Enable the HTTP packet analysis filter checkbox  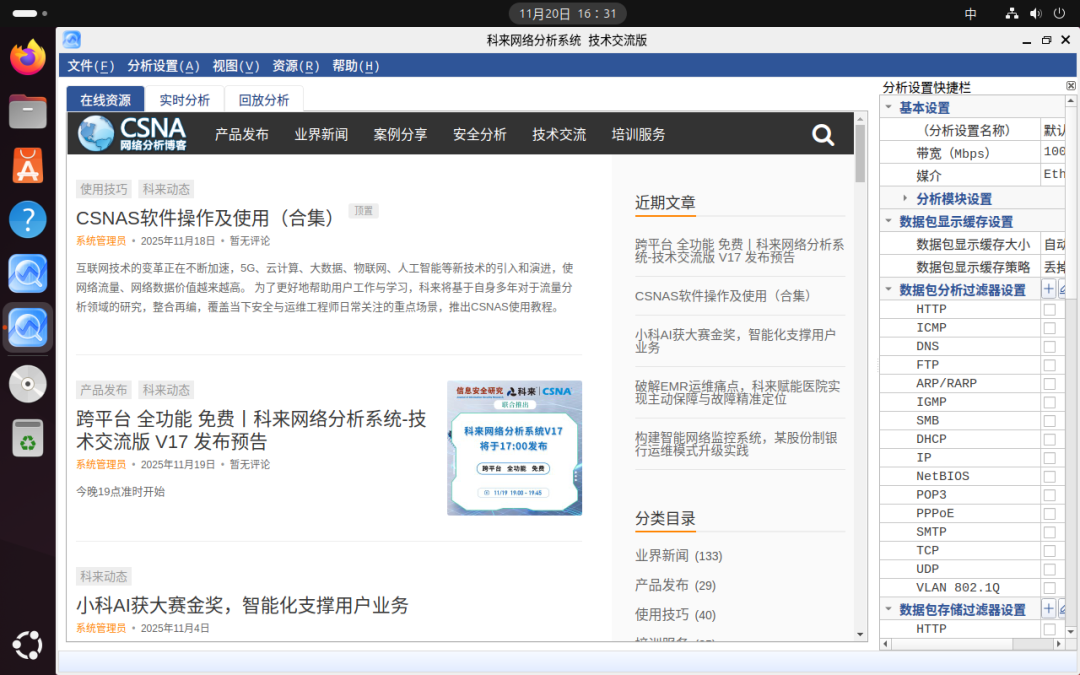(1049, 310)
